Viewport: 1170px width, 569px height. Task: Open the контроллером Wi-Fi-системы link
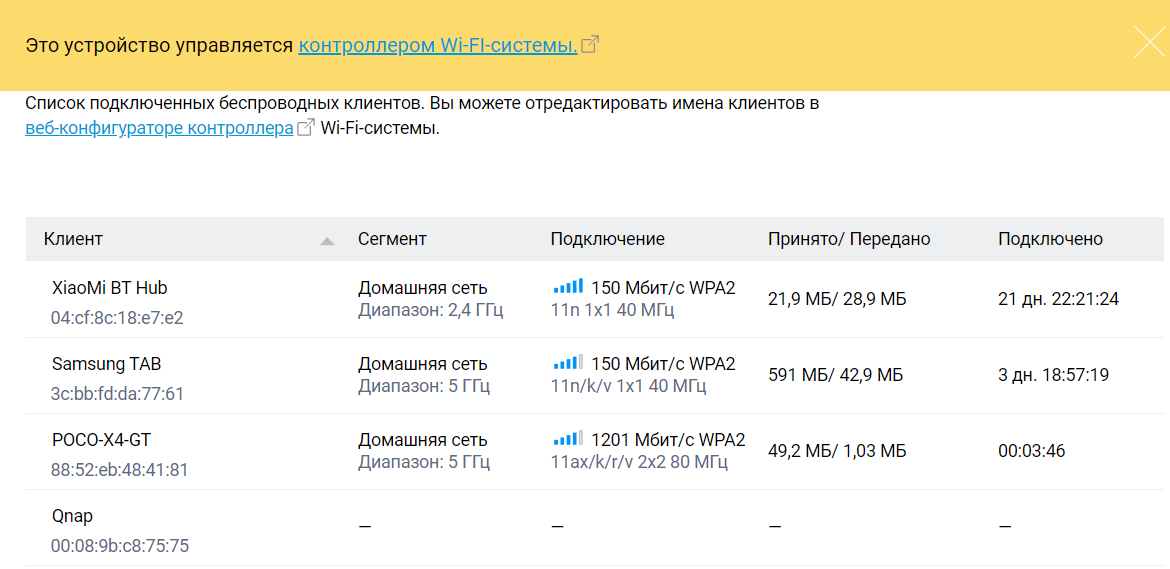437,45
